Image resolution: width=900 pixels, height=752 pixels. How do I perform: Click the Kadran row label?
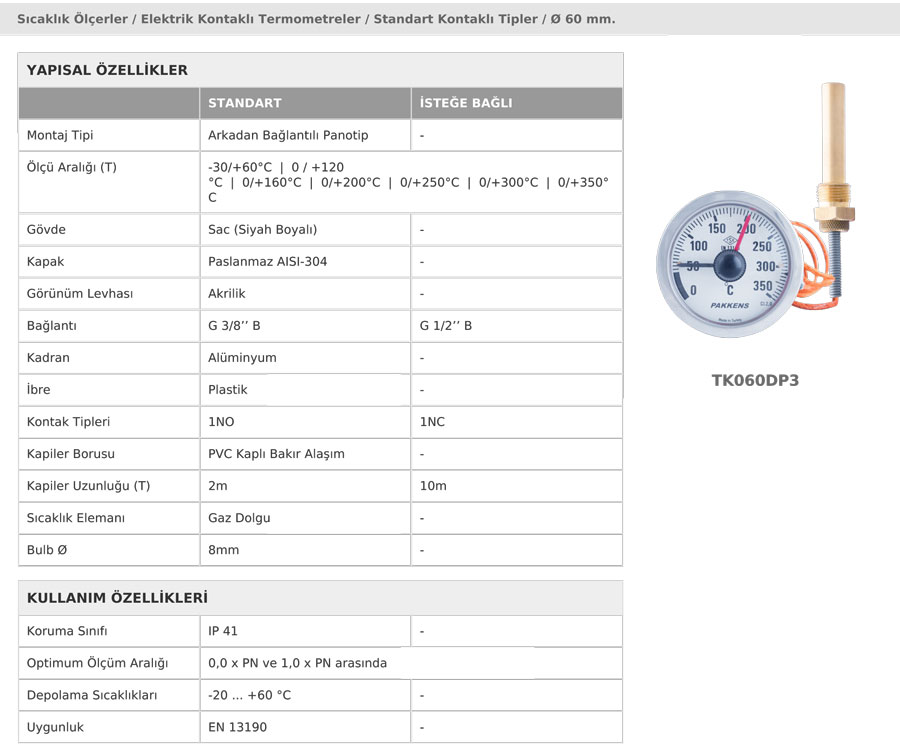tap(48, 358)
